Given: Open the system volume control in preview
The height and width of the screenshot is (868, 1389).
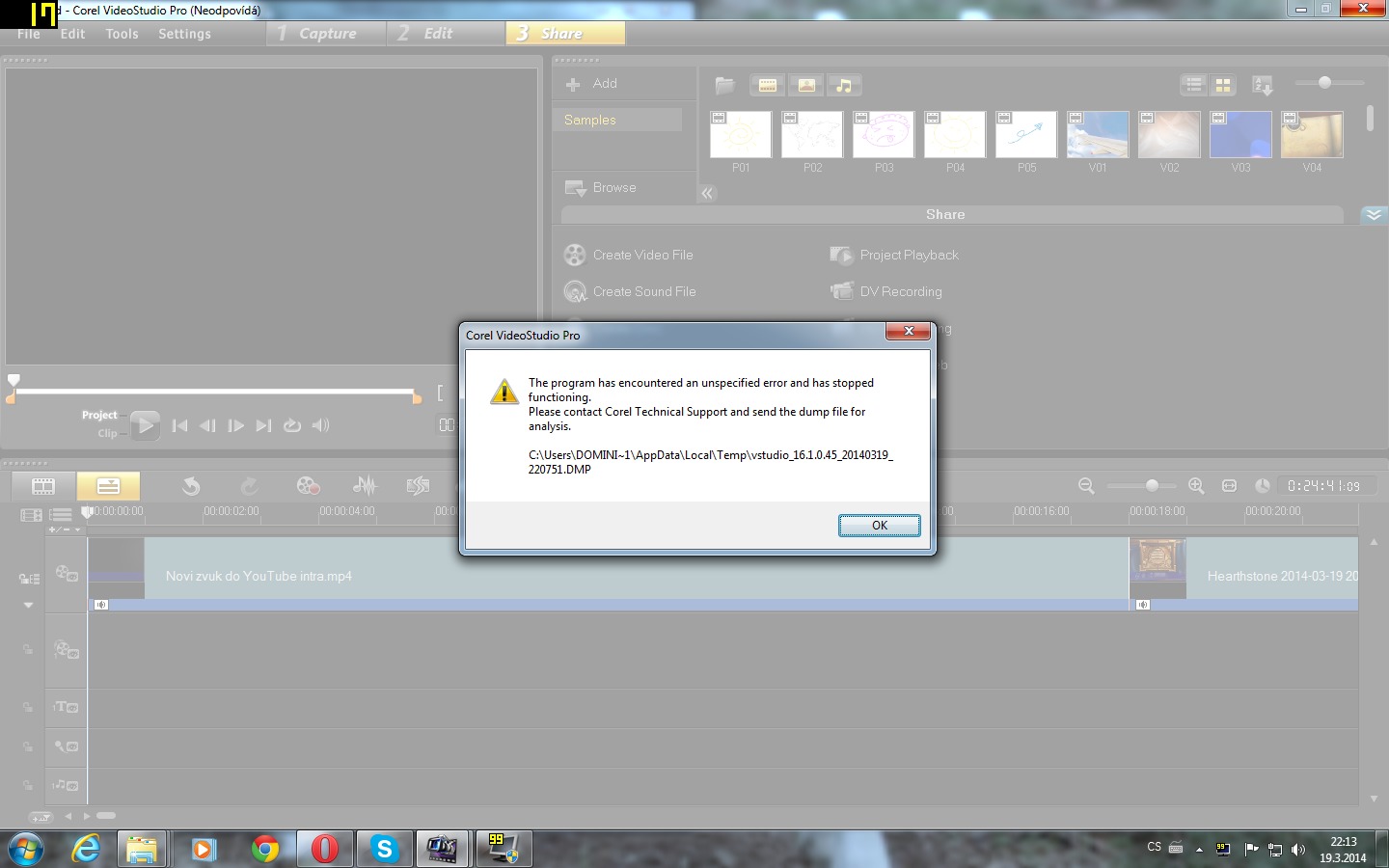Looking at the screenshot, I should coord(321,425).
